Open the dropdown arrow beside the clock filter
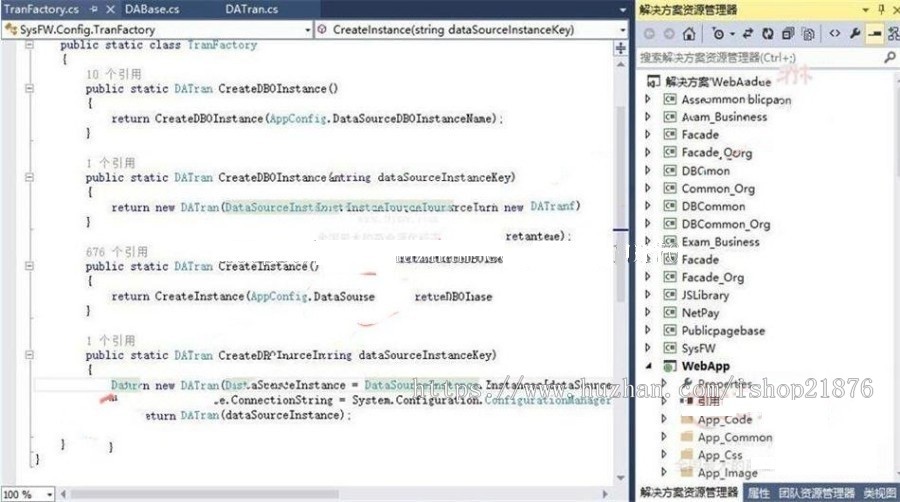 tap(732, 34)
